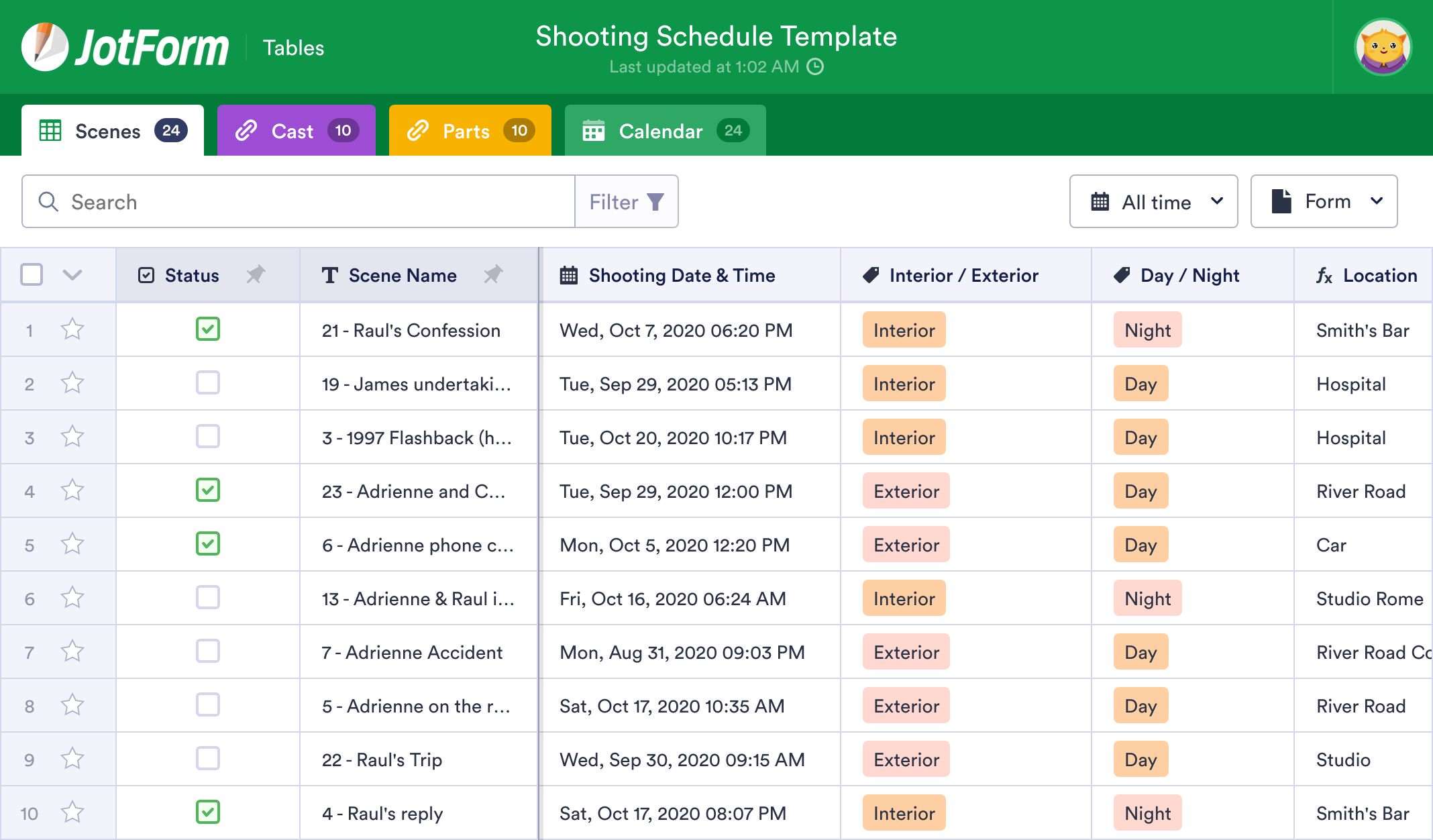Expand the All time date dropdown
This screenshot has height=840, width=1433.
1153,202
